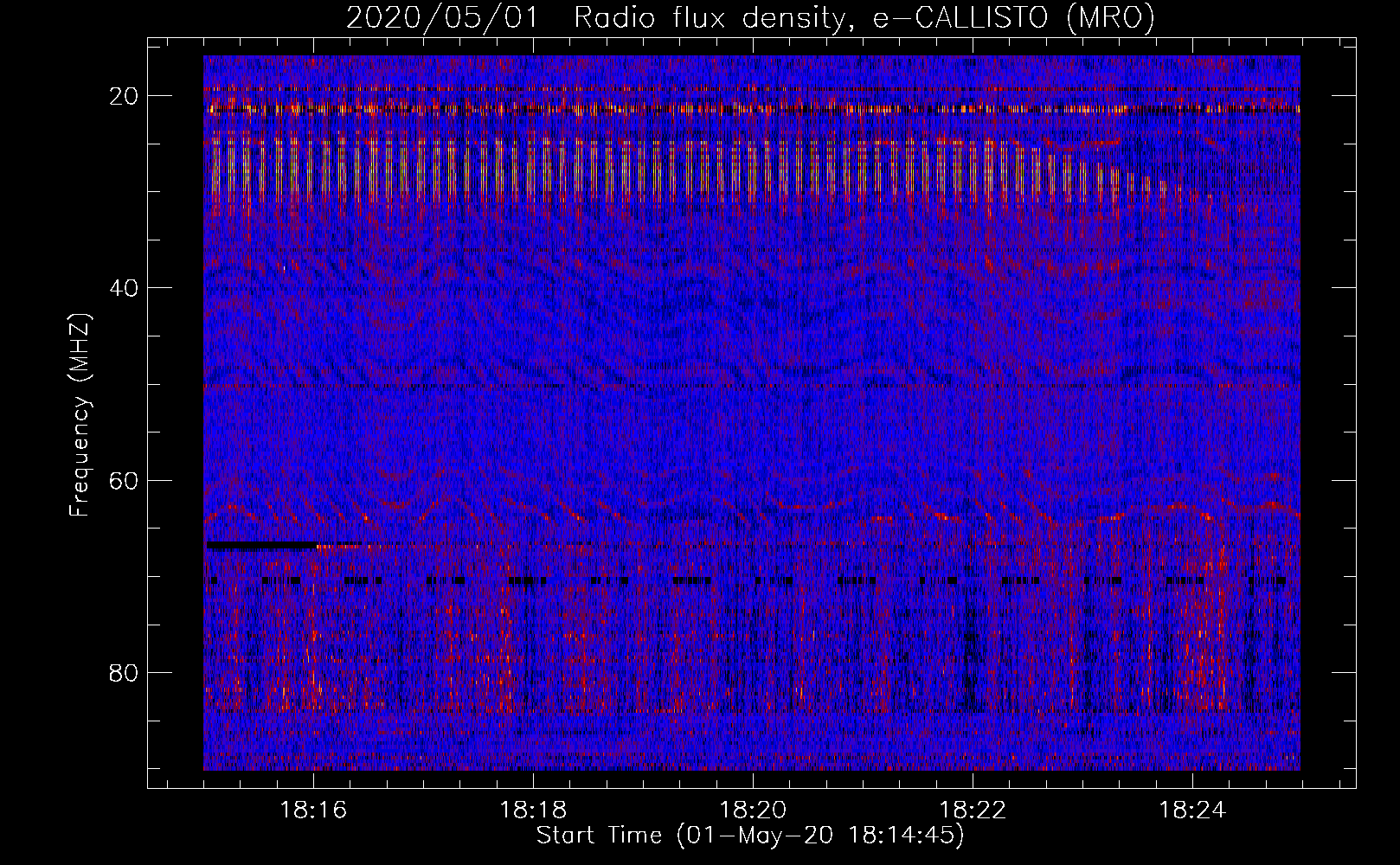Viewport: 1400px width, 865px height.
Task: Click the 18:16 time axis label
Action: pos(313,810)
